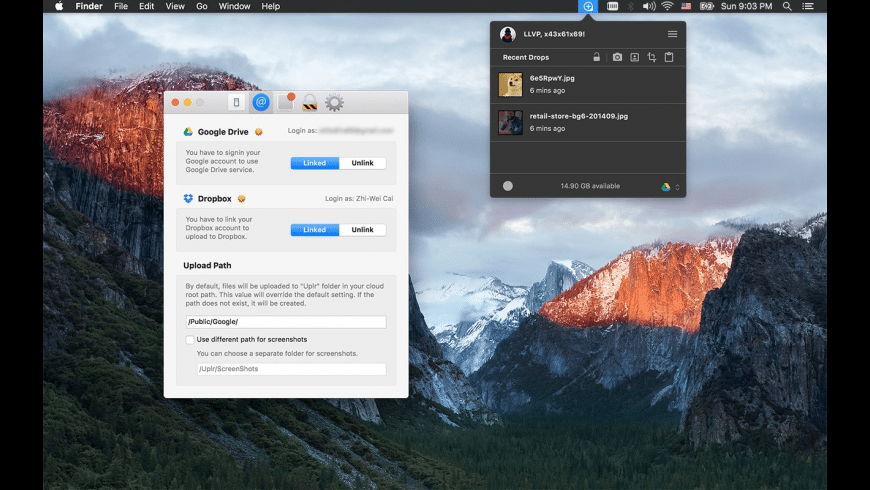This screenshot has height=490, width=870.
Task: Open the 6e5RpwY.jpg doge thumbnail
Action: (510, 84)
